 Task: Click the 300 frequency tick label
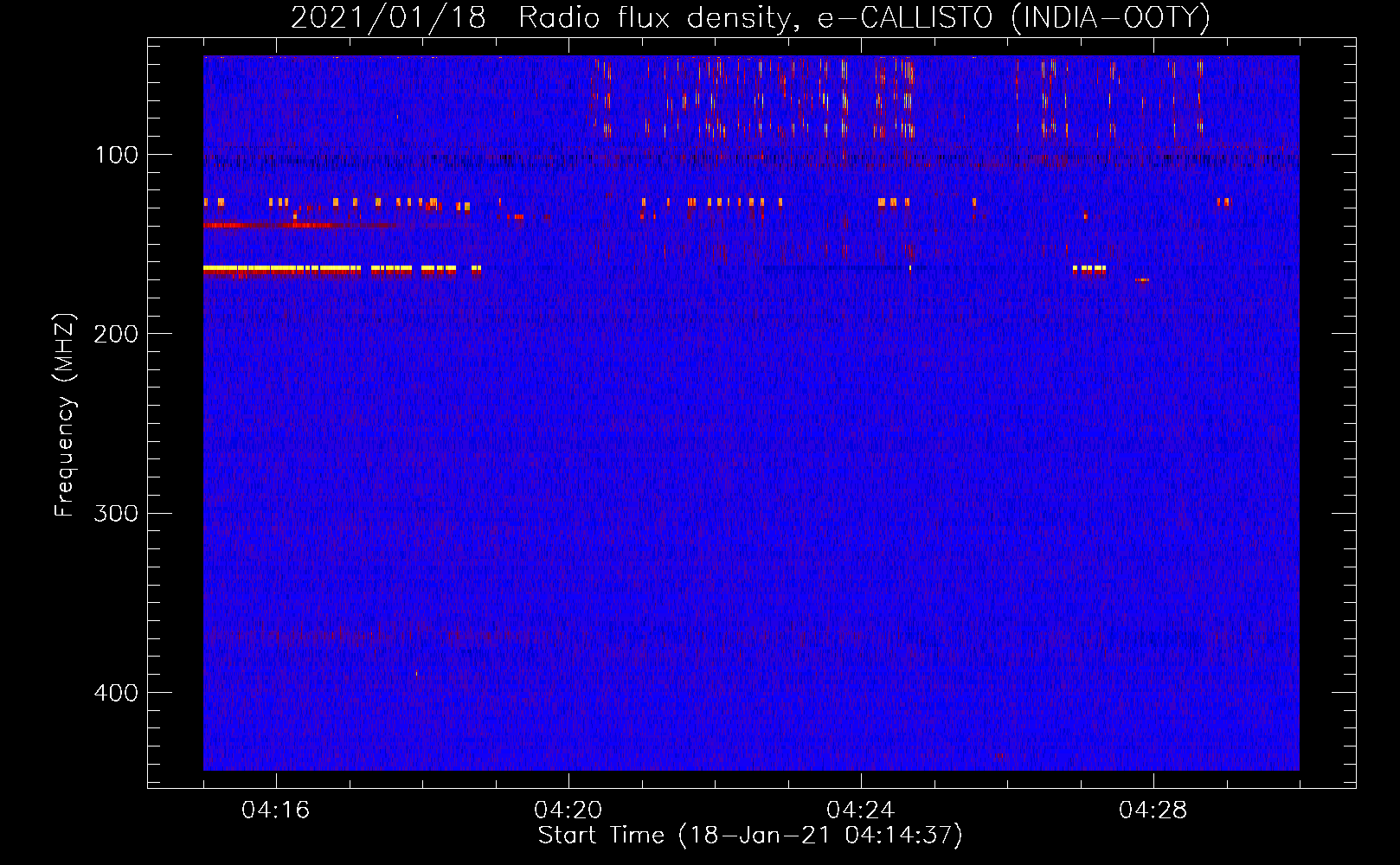click(x=117, y=513)
